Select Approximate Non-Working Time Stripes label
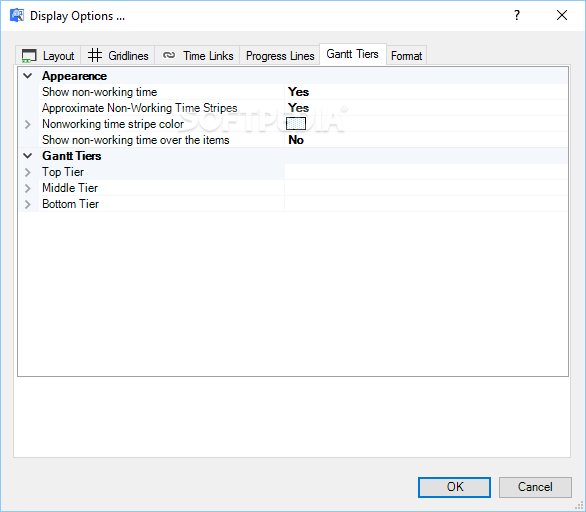This screenshot has width=586, height=512. [139, 108]
